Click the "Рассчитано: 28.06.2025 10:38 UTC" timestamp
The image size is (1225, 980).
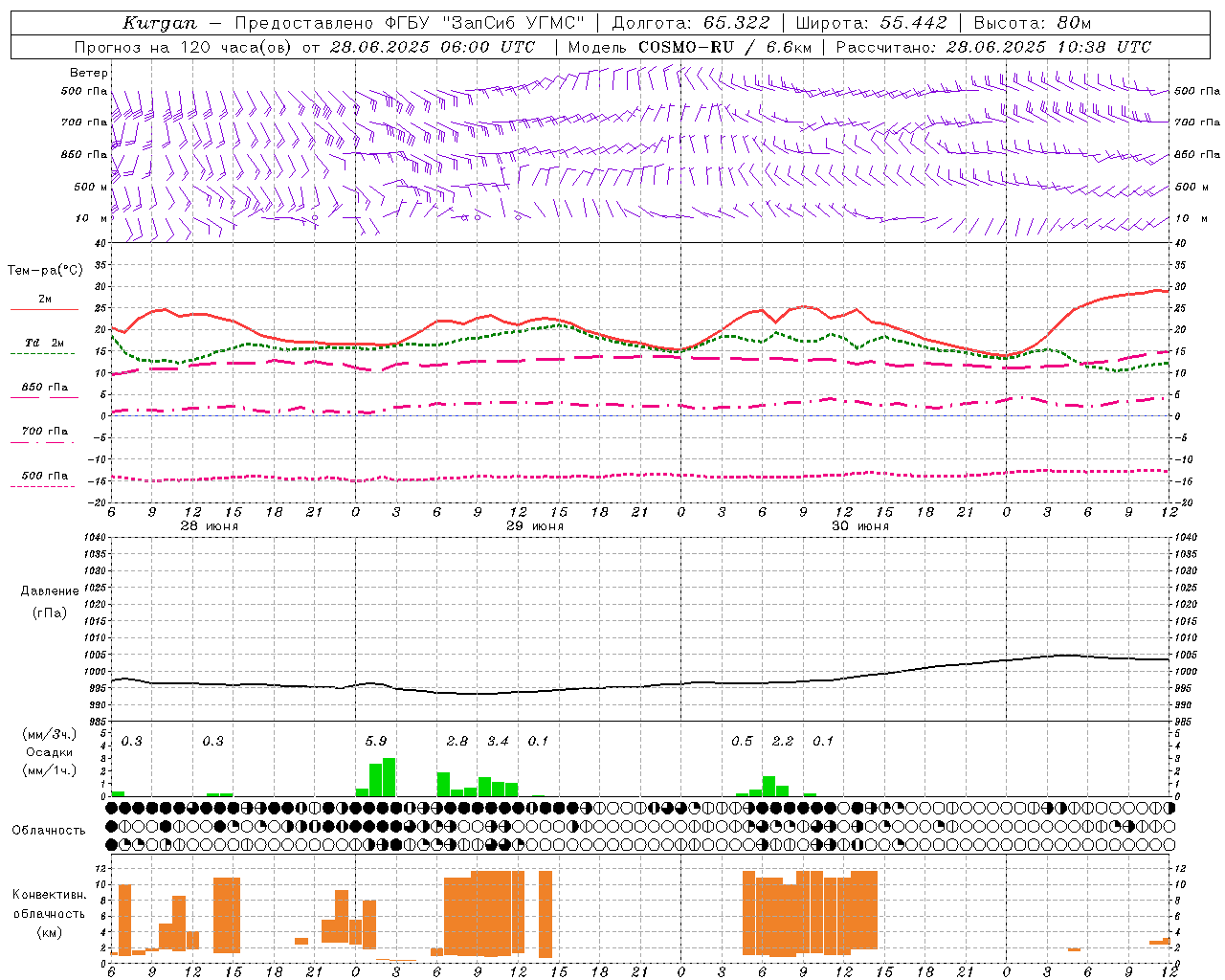(993, 47)
